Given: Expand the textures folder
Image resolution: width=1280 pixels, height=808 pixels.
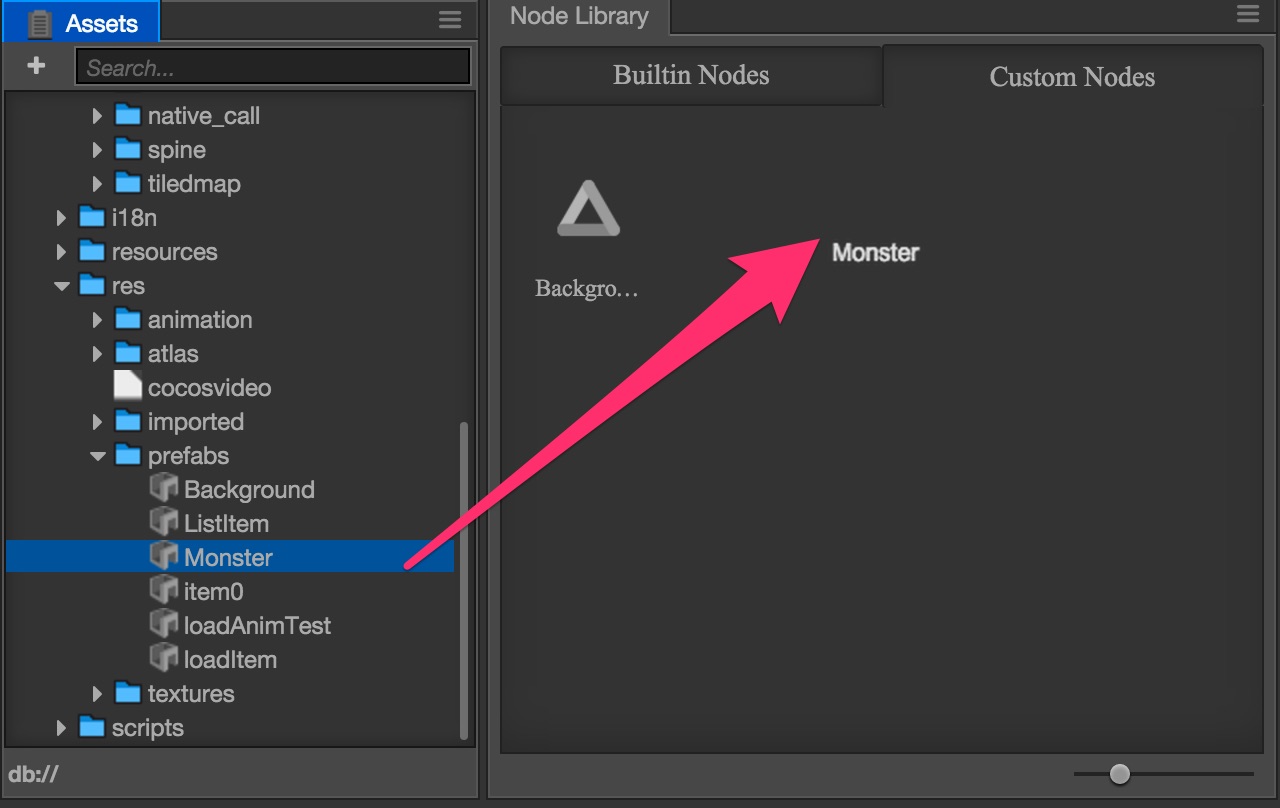Looking at the screenshot, I should pos(97,694).
